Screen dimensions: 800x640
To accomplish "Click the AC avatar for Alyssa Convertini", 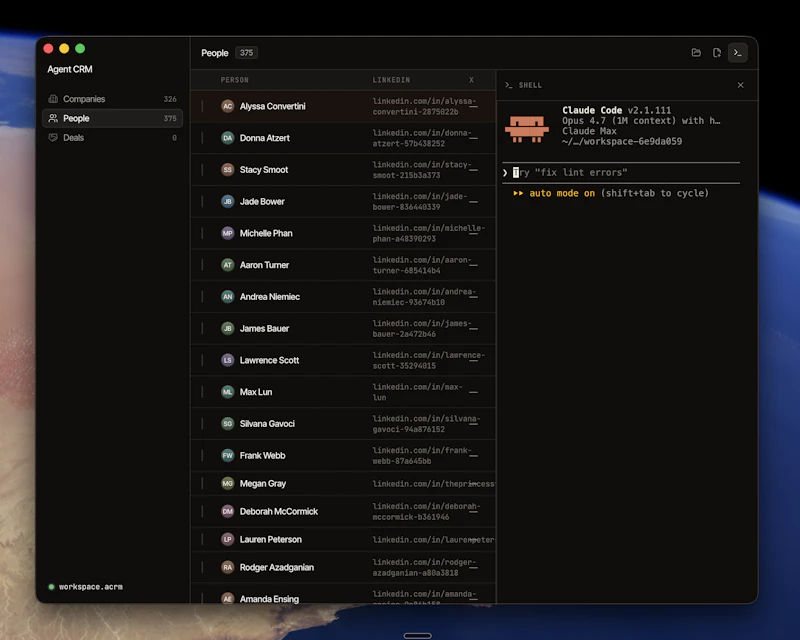I will point(228,106).
